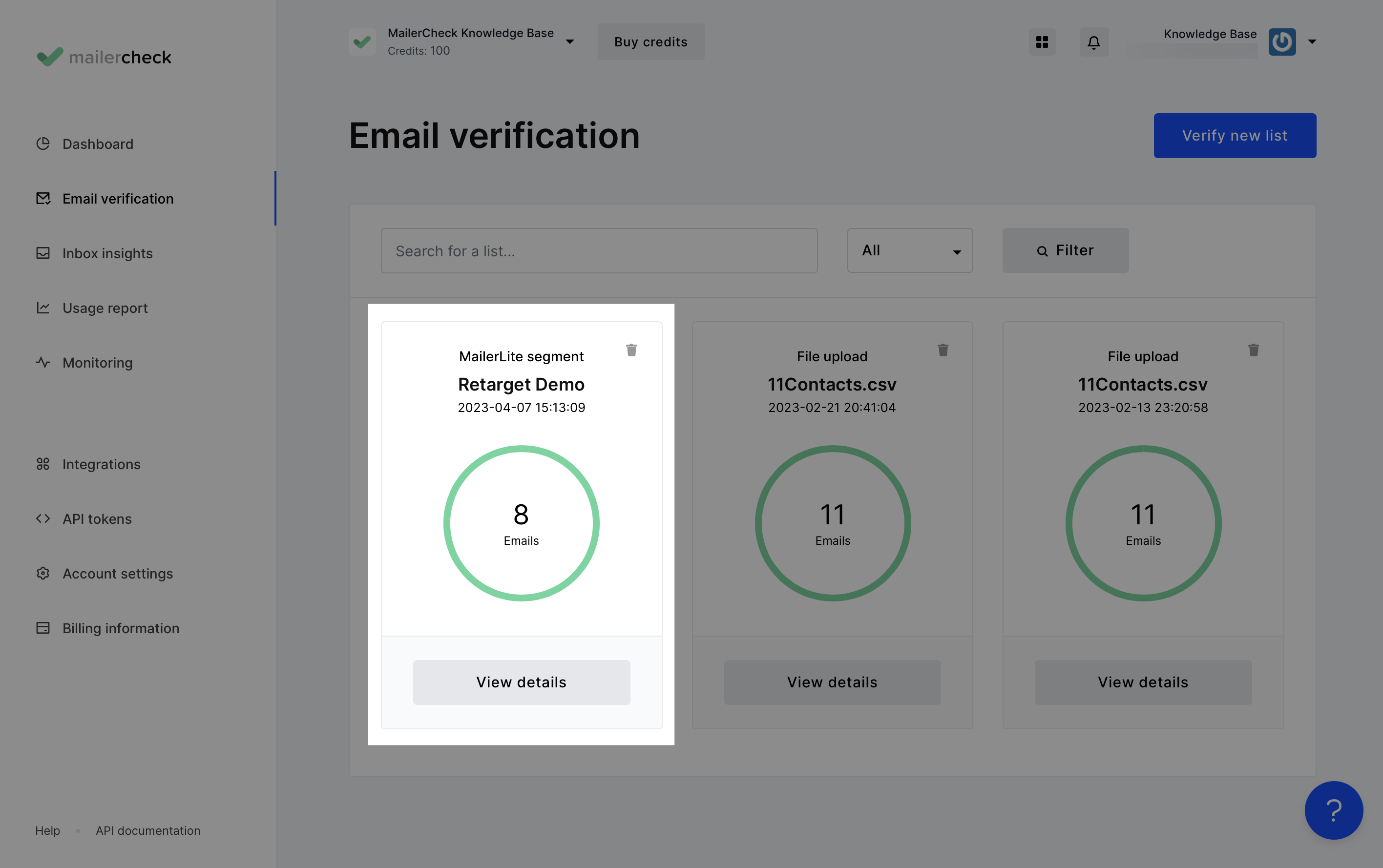
Task: Click the Credits: 100 text
Action: pos(419,50)
